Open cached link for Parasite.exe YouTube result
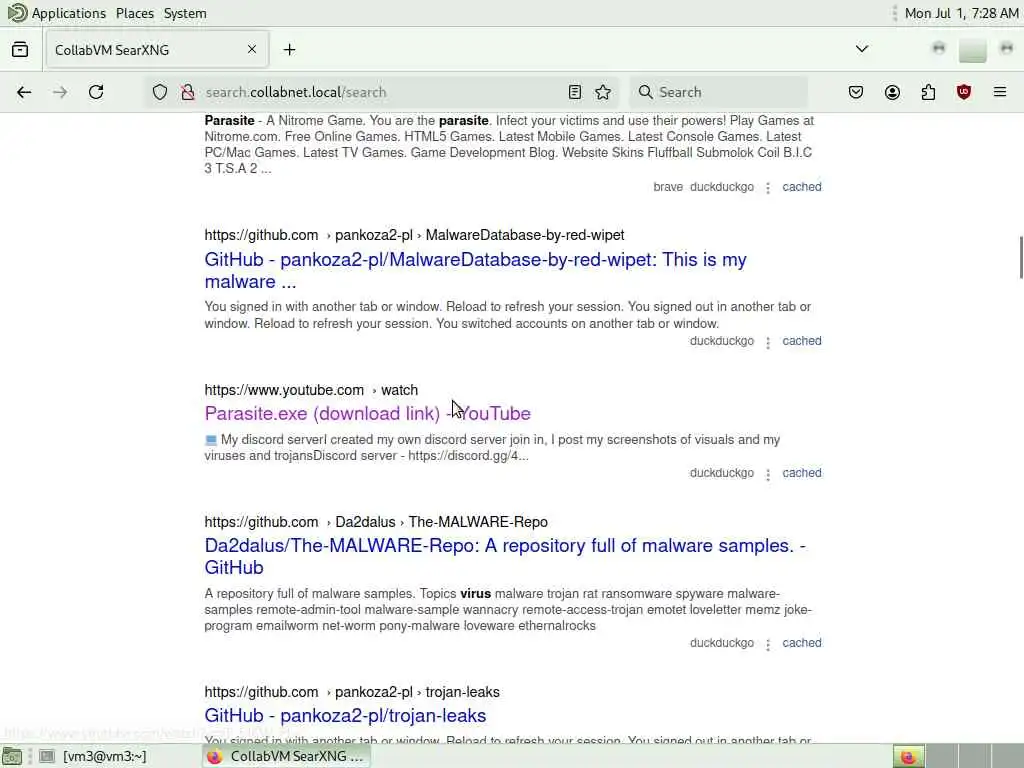The image size is (1024, 768). pyautogui.click(x=802, y=473)
